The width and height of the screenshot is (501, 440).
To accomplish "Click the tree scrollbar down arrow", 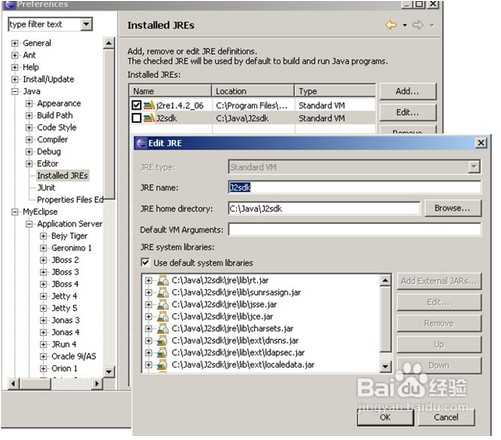I will click(x=108, y=372).
